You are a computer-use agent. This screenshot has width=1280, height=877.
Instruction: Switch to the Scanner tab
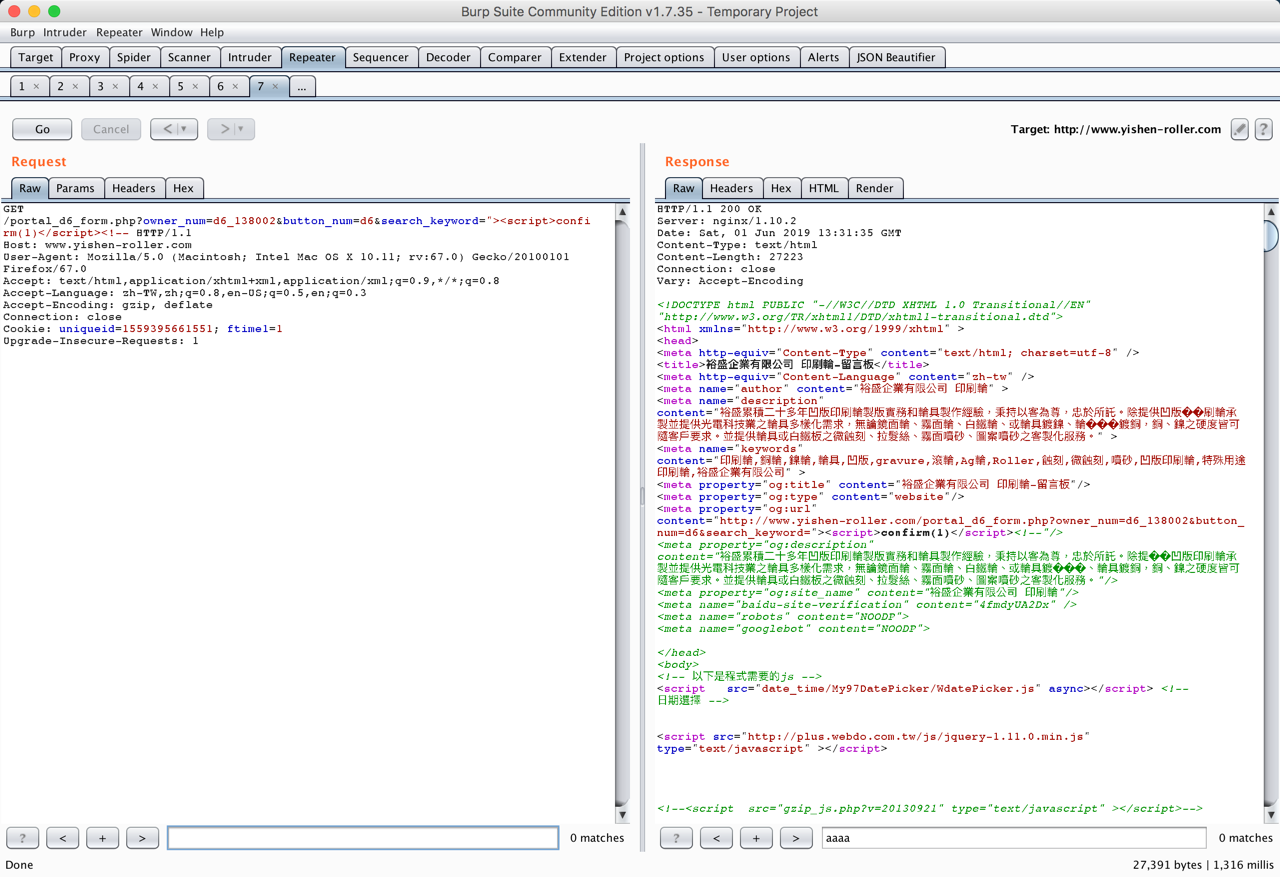pos(189,57)
